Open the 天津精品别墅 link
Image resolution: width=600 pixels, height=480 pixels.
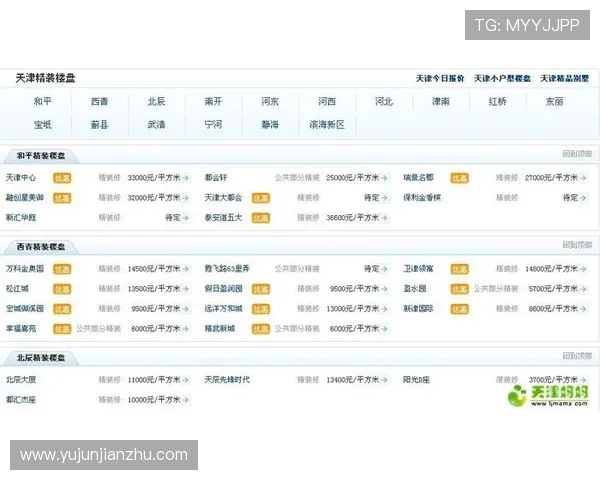click(x=565, y=78)
